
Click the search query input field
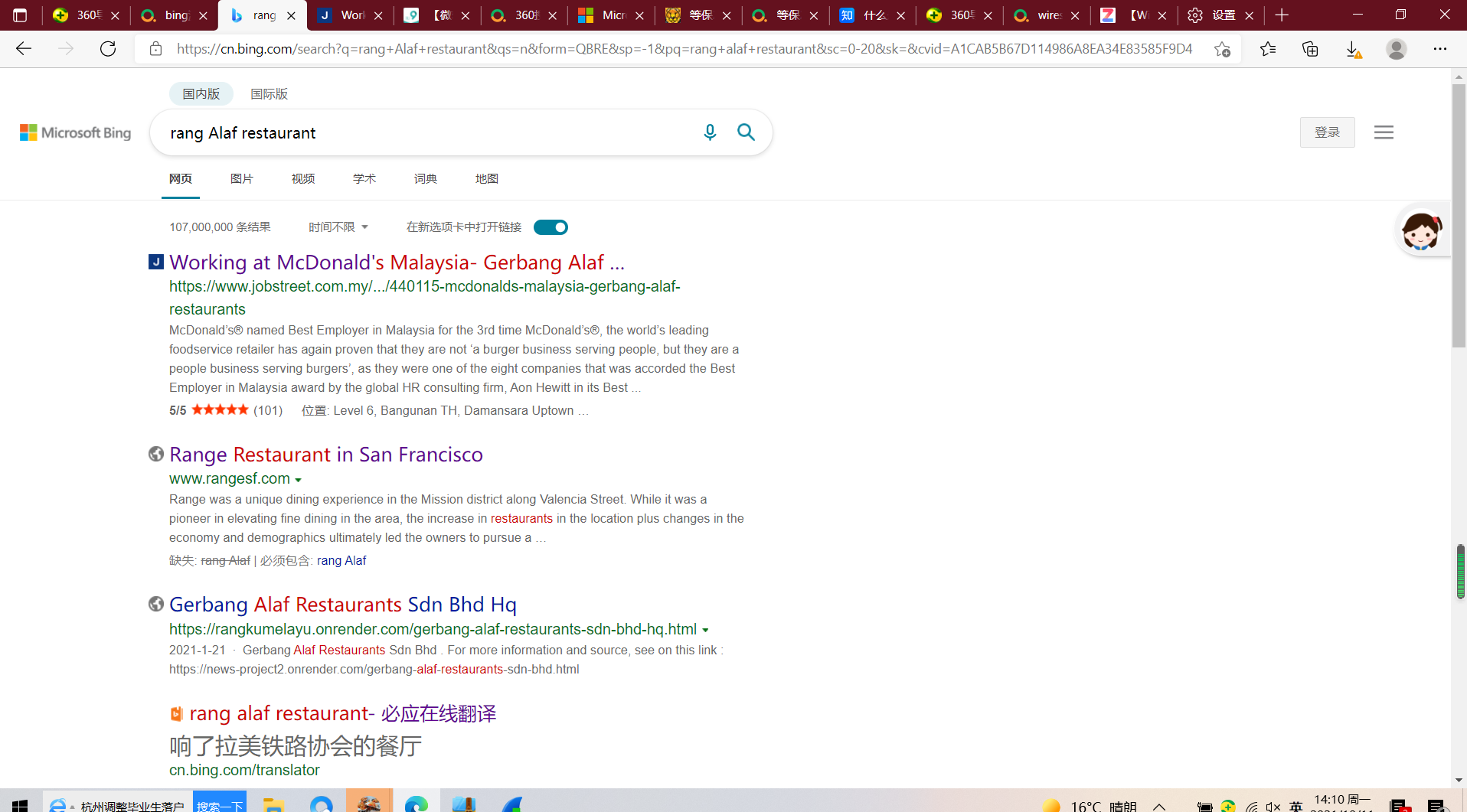click(429, 132)
